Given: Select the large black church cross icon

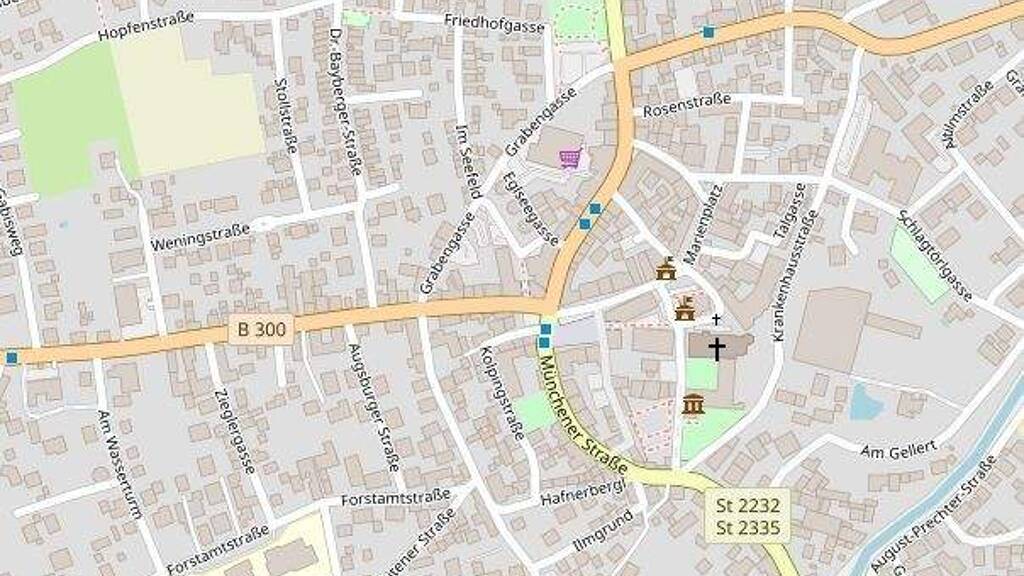Looking at the screenshot, I should click(717, 349).
